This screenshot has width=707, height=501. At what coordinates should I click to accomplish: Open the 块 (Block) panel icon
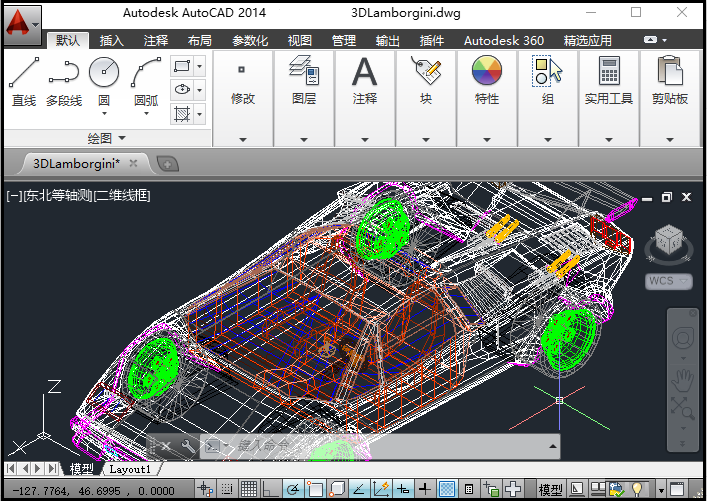(x=426, y=70)
